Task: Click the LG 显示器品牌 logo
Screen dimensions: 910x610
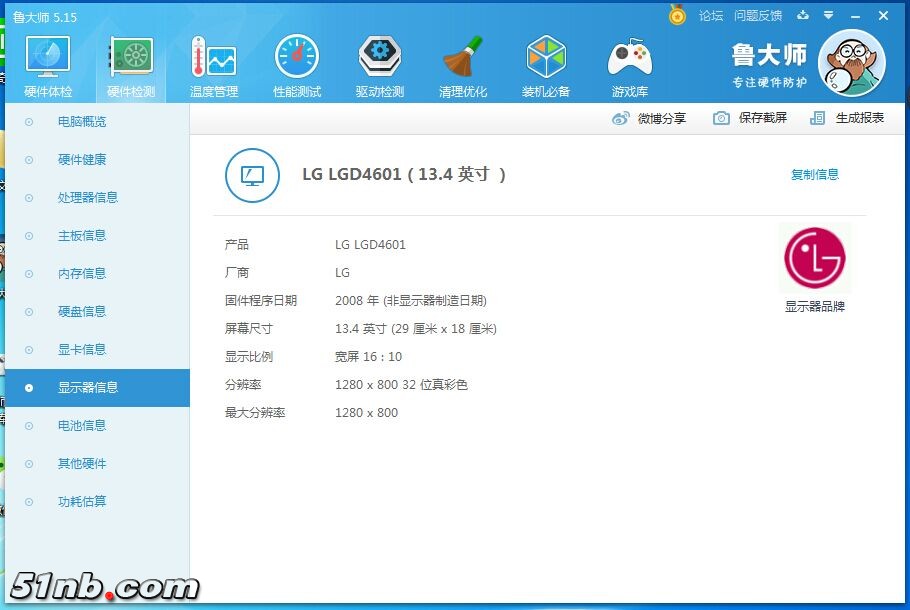Action: pos(817,257)
